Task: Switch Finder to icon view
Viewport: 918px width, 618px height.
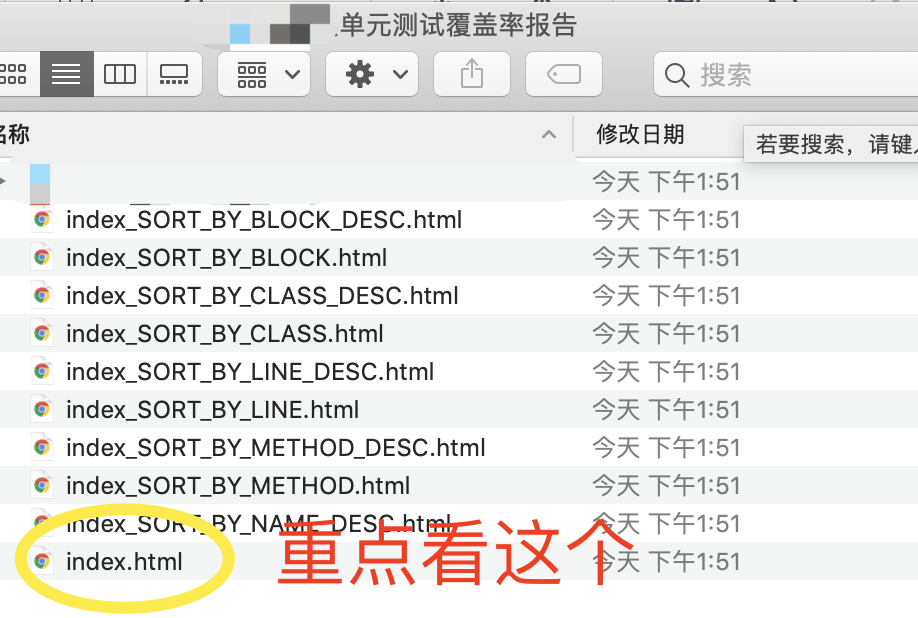Action: [x=14, y=73]
